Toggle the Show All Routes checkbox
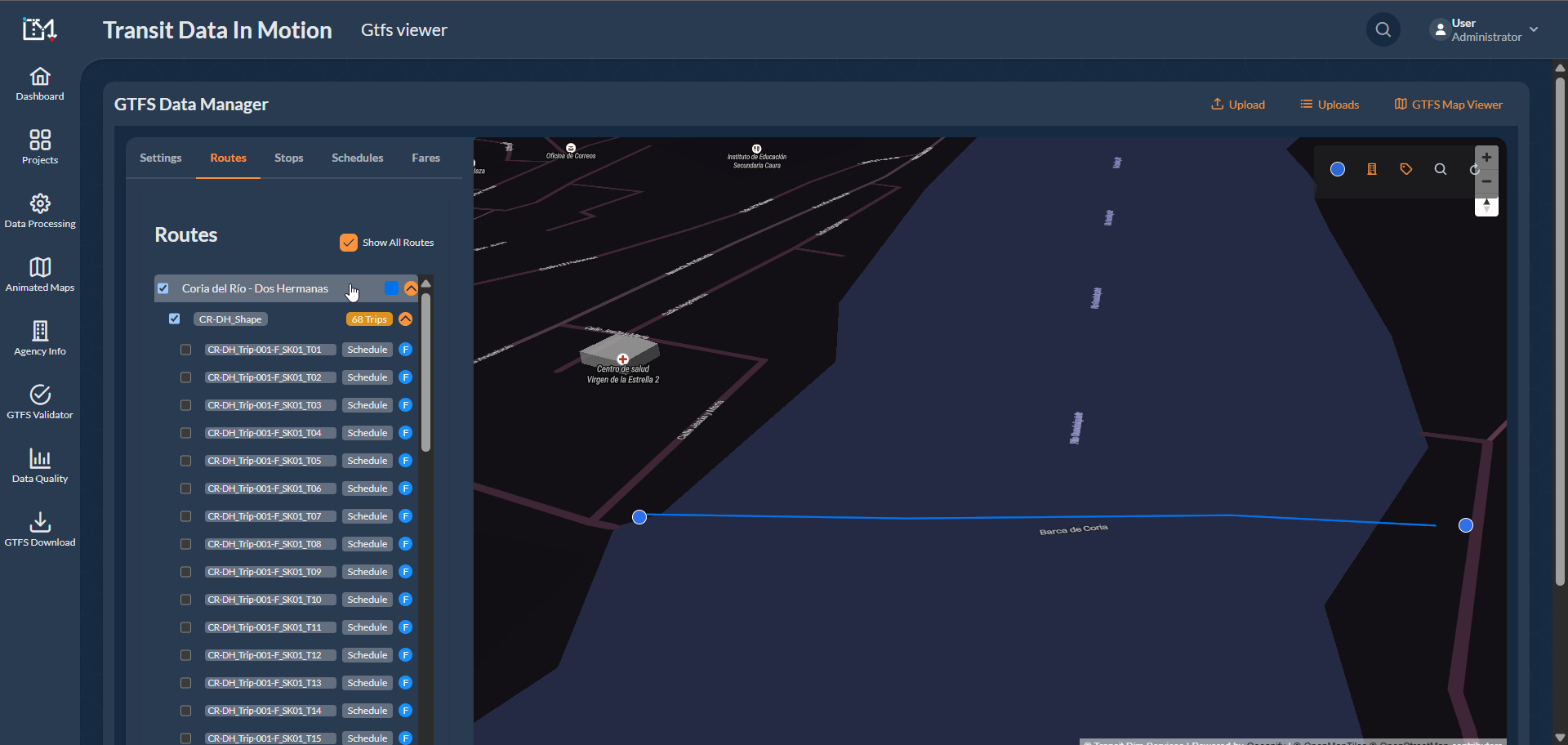Screen dimensions: 1568x745 (x=349, y=243)
